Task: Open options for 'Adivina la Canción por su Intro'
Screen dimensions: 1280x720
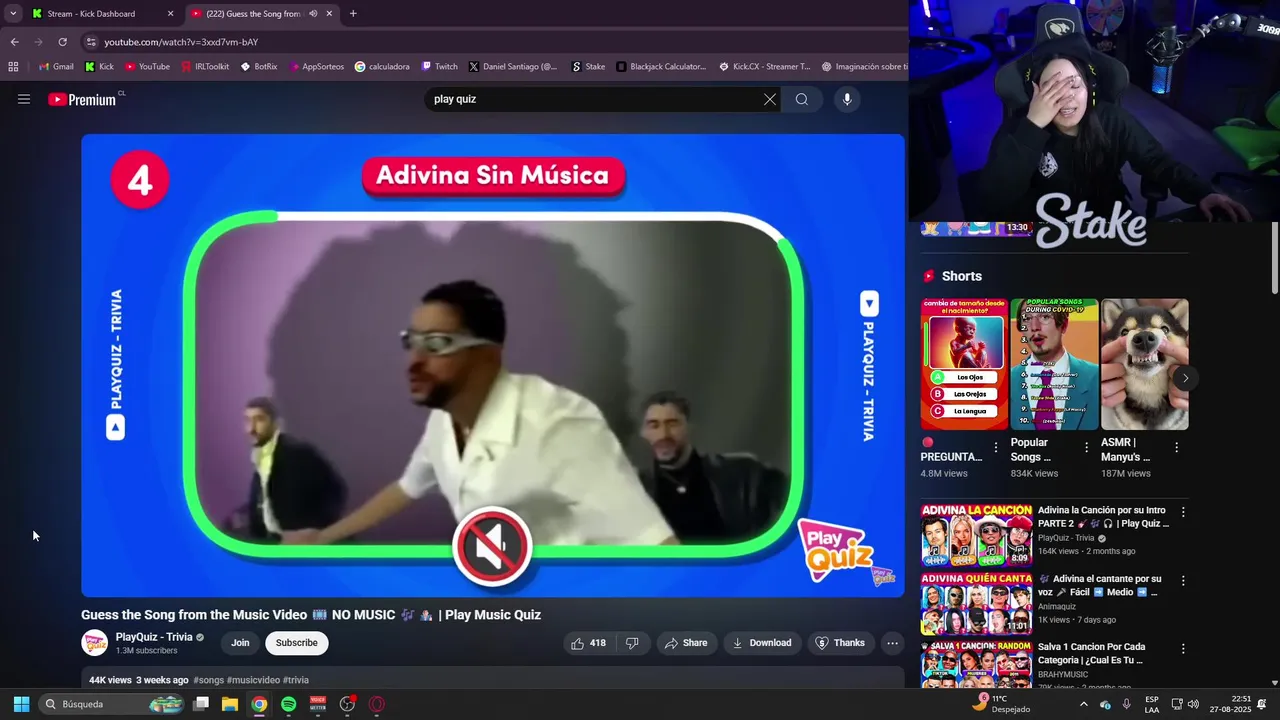Action: coord(1183,512)
